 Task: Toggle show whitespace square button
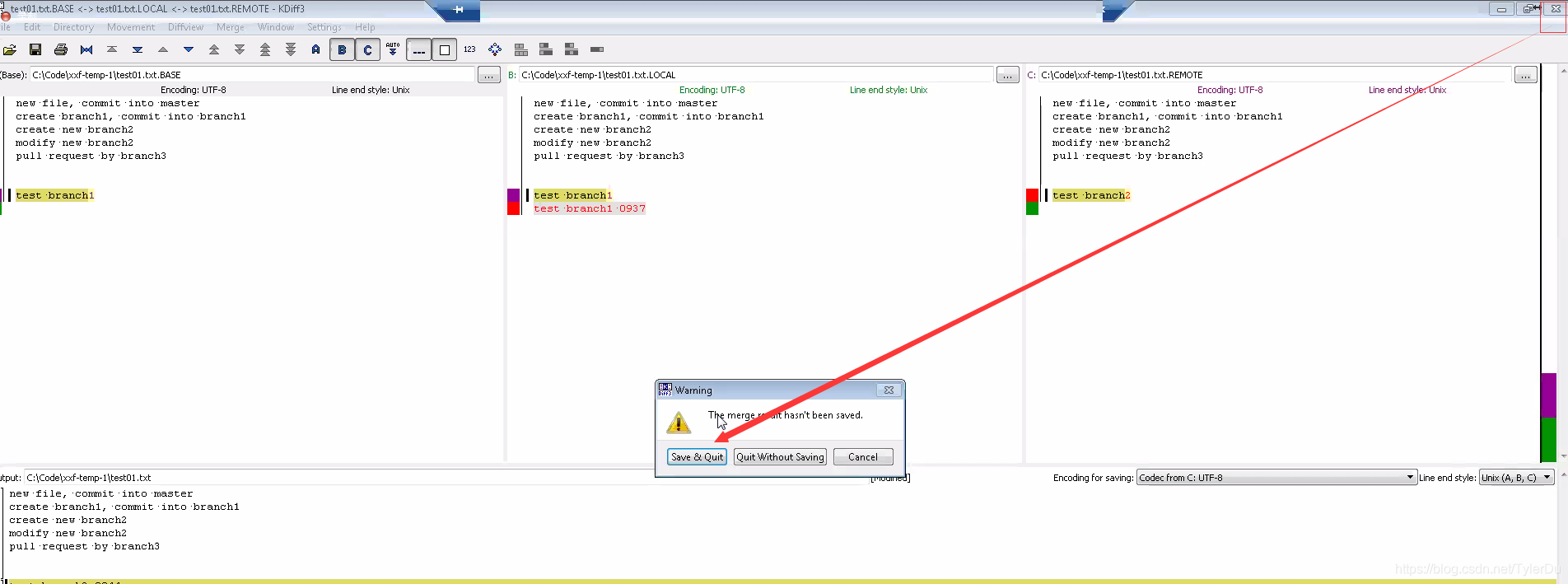pyautogui.click(x=444, y=49)
